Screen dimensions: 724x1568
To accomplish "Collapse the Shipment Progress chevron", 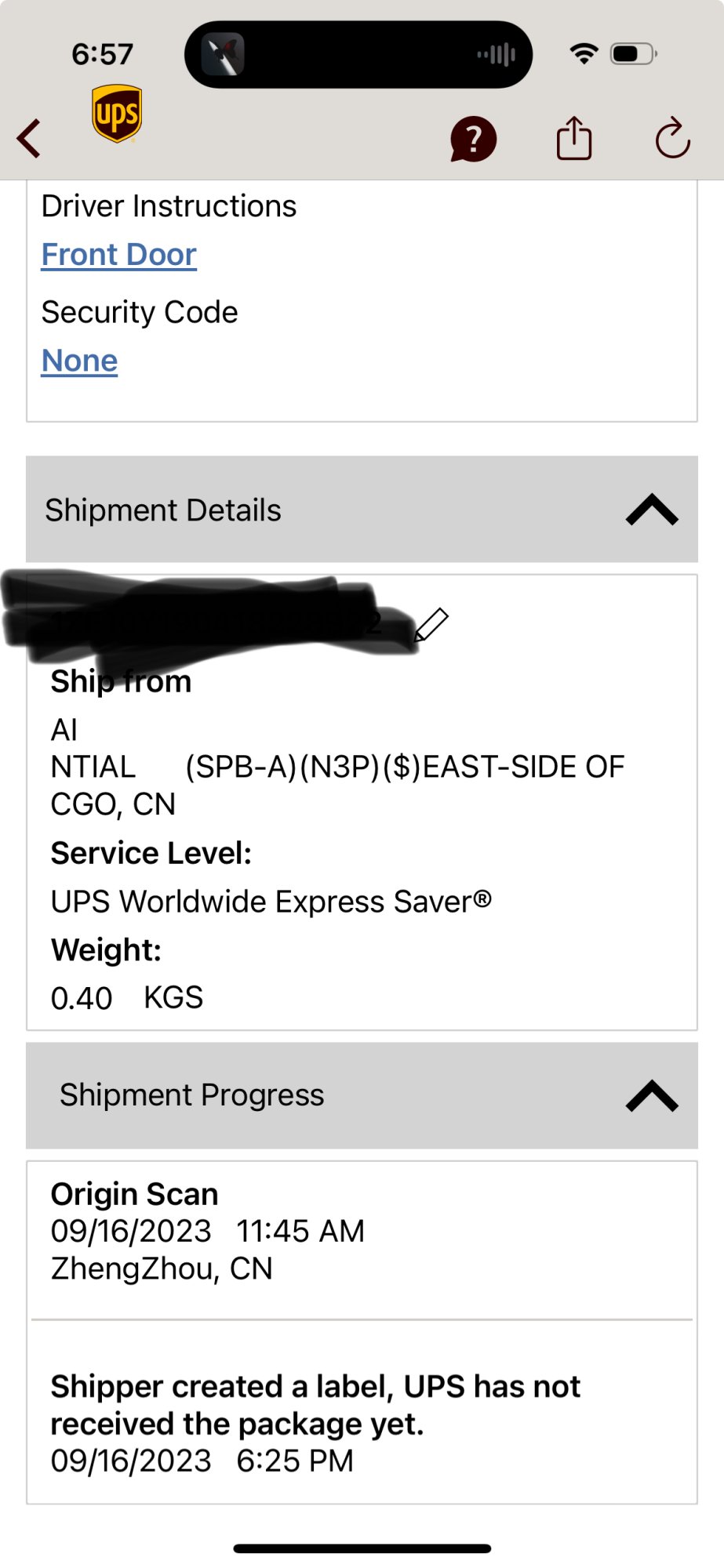I will click(x=652, y=1096).
